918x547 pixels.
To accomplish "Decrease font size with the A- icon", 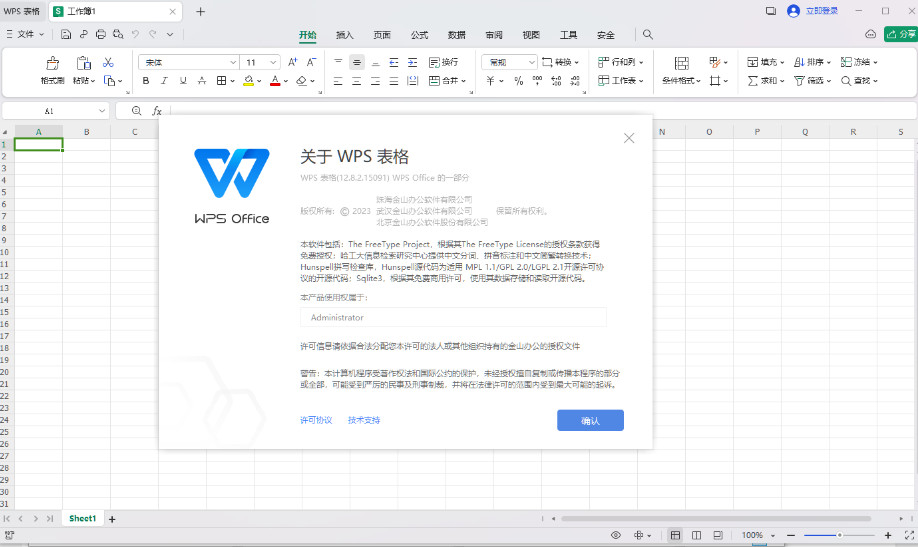I will point(311,62).
